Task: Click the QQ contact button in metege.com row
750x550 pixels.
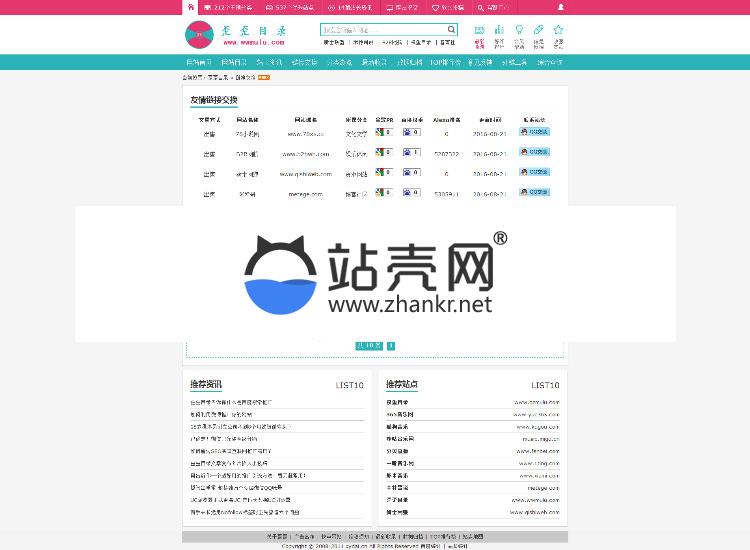Action: [x=534, y=192]
